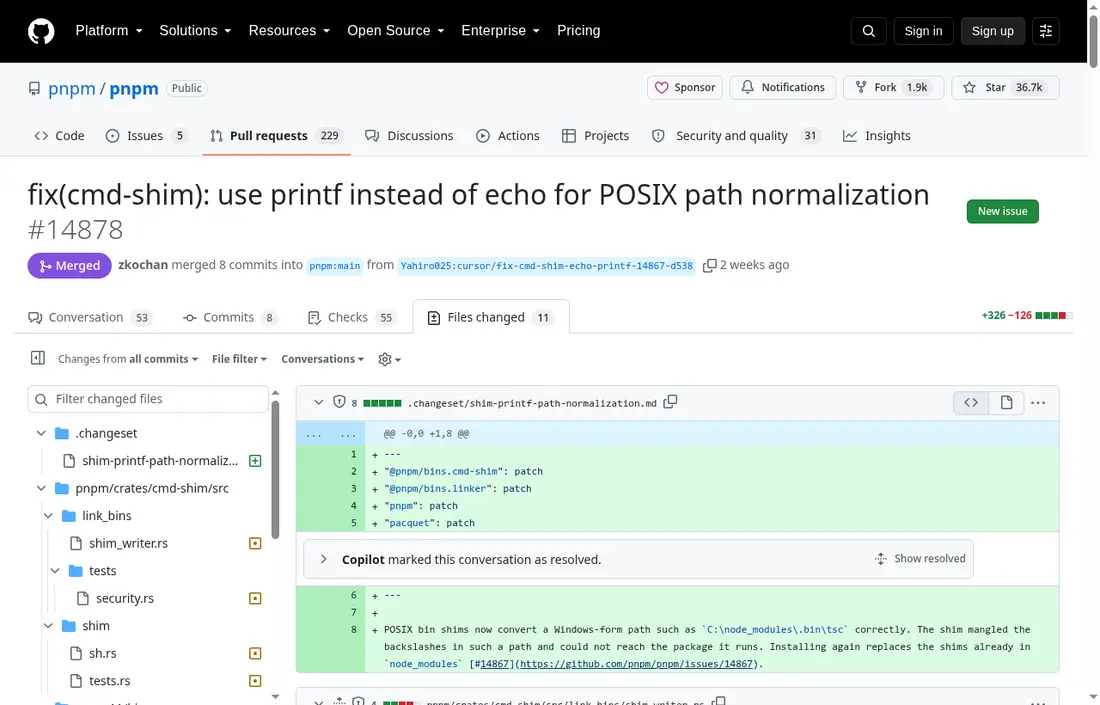Click the search magnifier icon
Image resolution: width=1100 pixels, height=705 pixels.
tap(868, 31)
